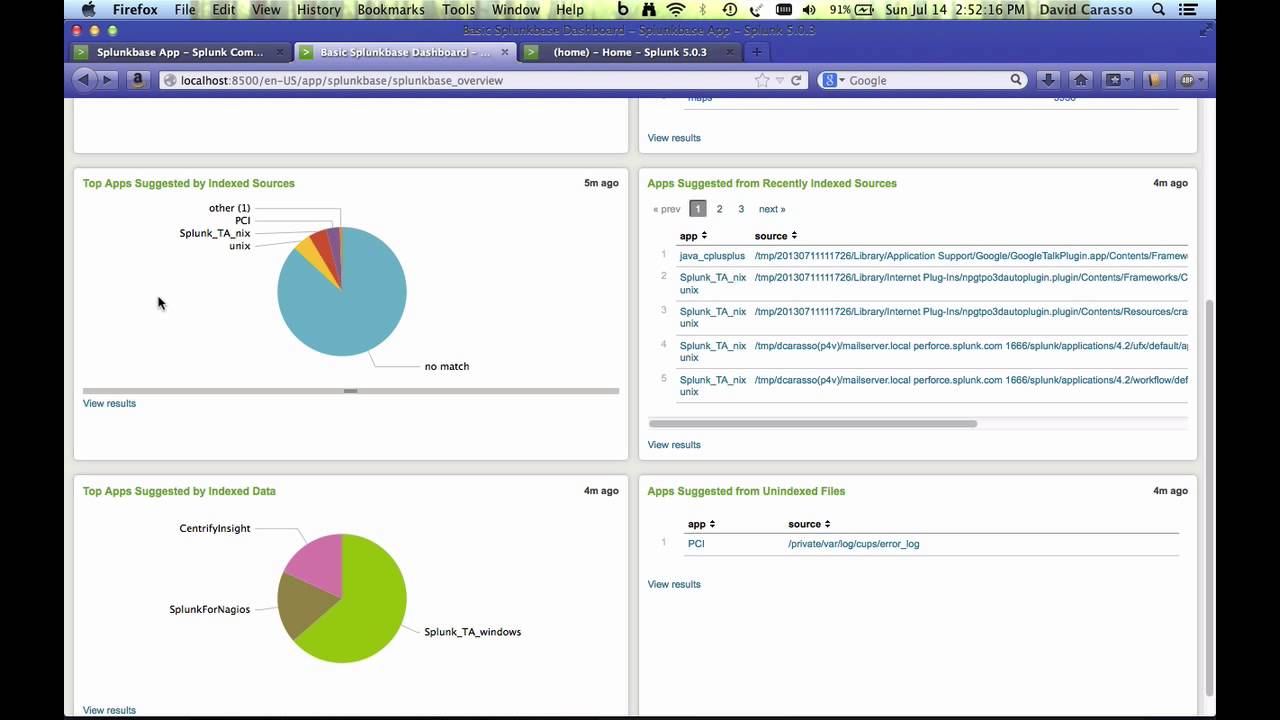Enter full screen with the window arrows icon

coord(1205,31)
